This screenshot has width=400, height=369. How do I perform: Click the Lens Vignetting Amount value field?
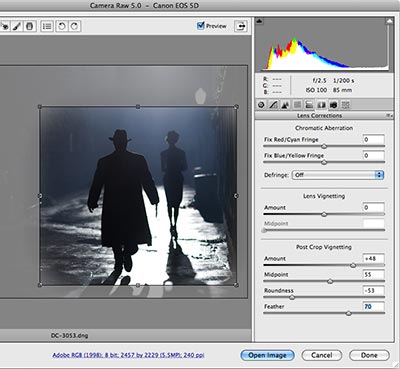tap(373, 207)
